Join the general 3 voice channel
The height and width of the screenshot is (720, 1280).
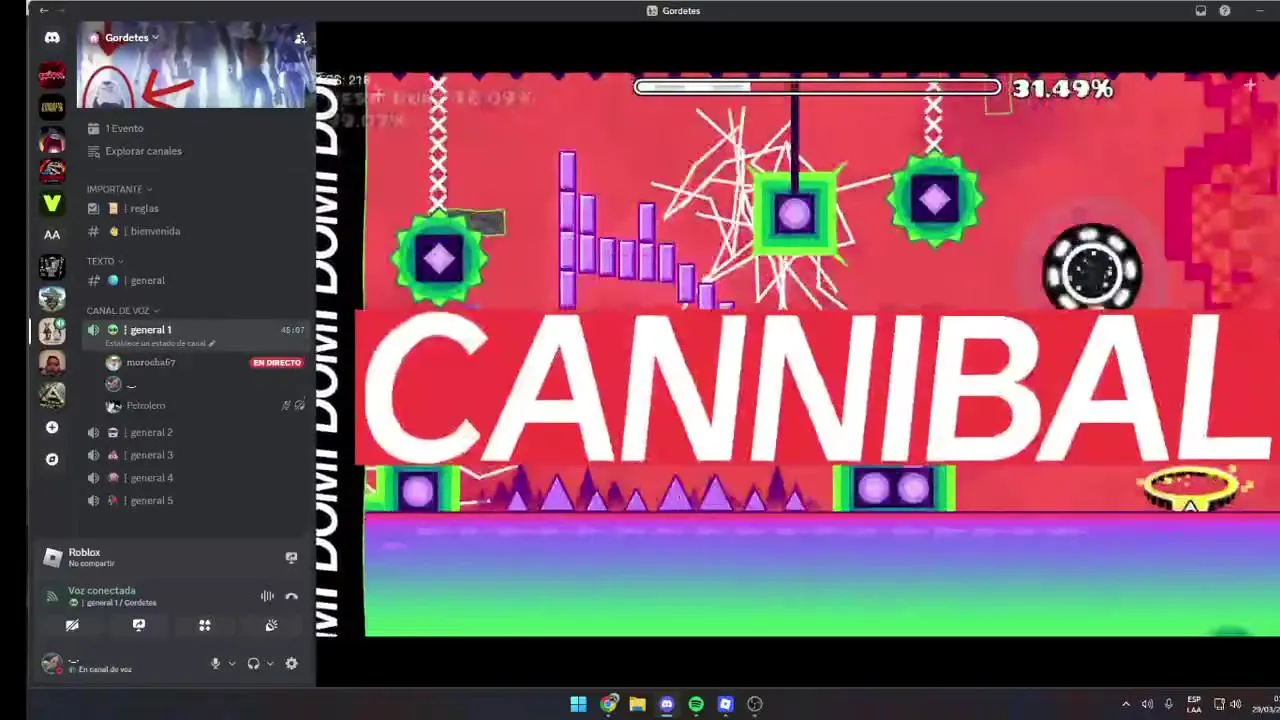tap(195, 455)
